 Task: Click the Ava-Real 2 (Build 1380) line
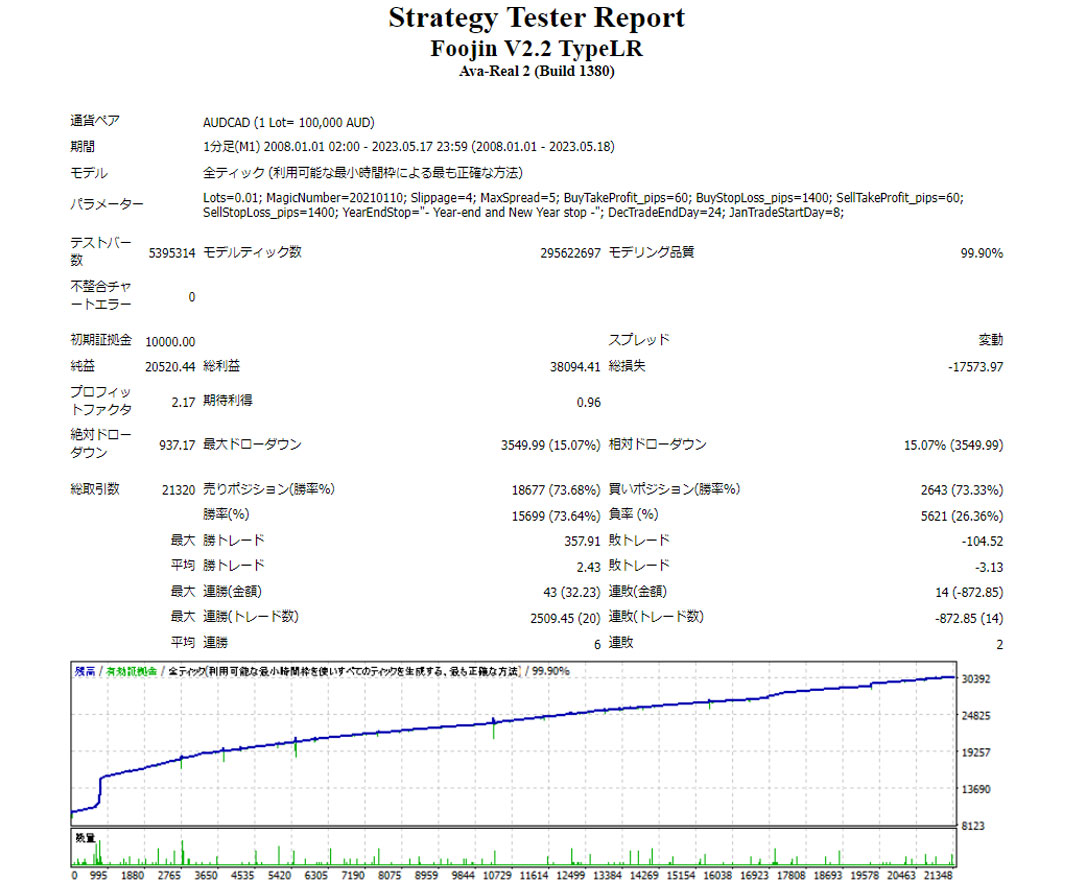(x=537, y=71)
